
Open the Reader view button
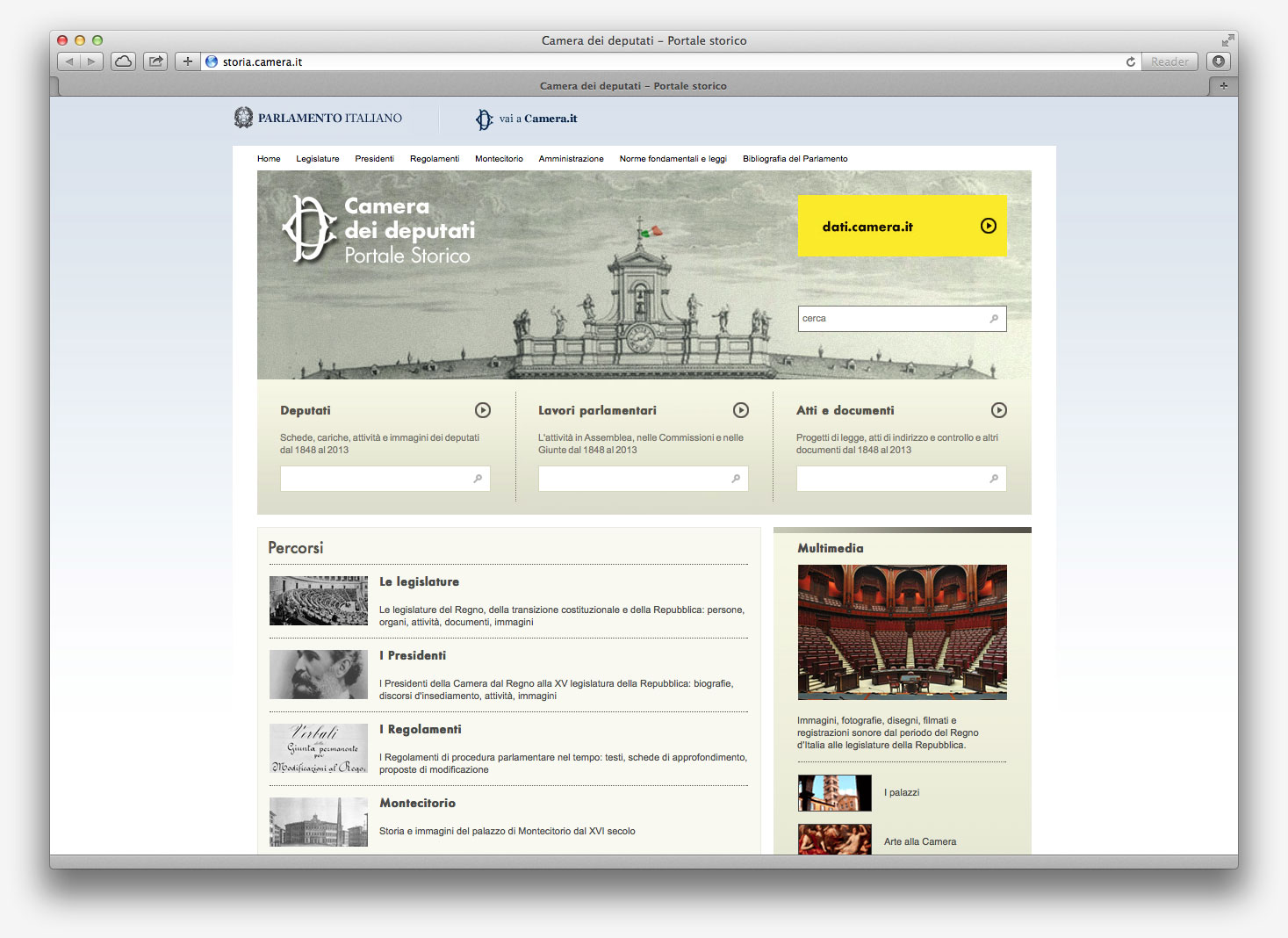tap(1169, 61)
